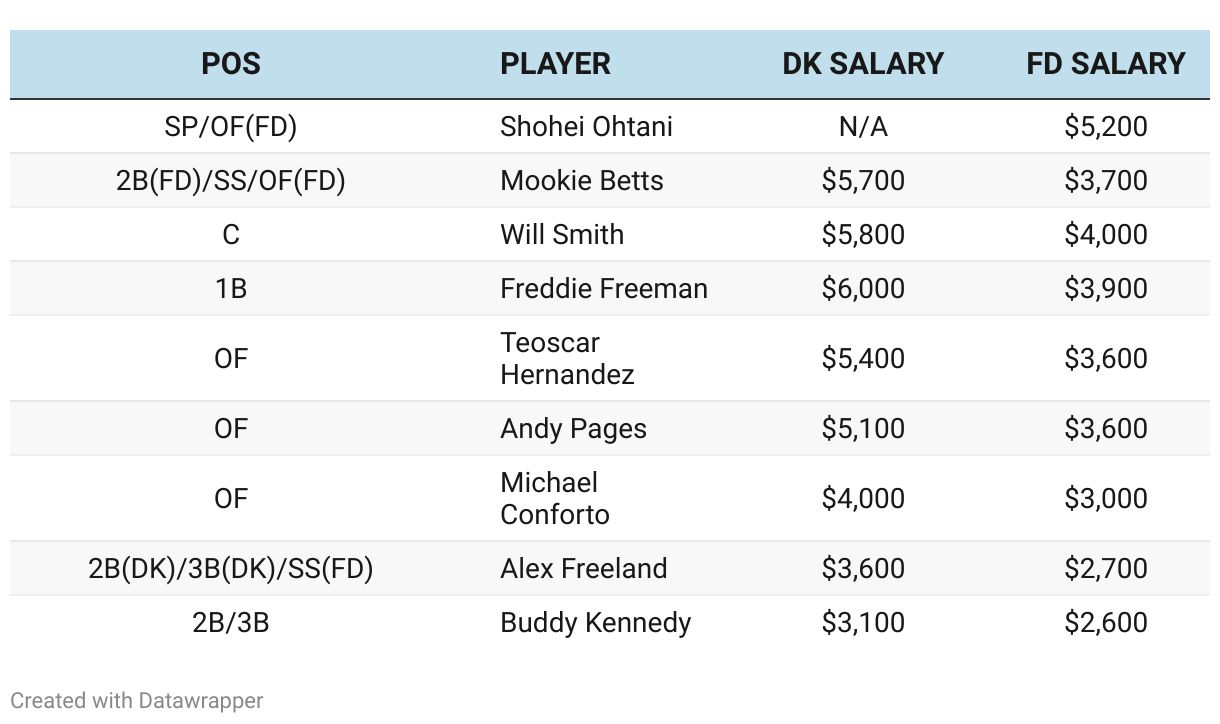The height and width of the screenshot is (724, 1220).
Task: Click the N/A DK salary cell
Action: tap(863, 127)
